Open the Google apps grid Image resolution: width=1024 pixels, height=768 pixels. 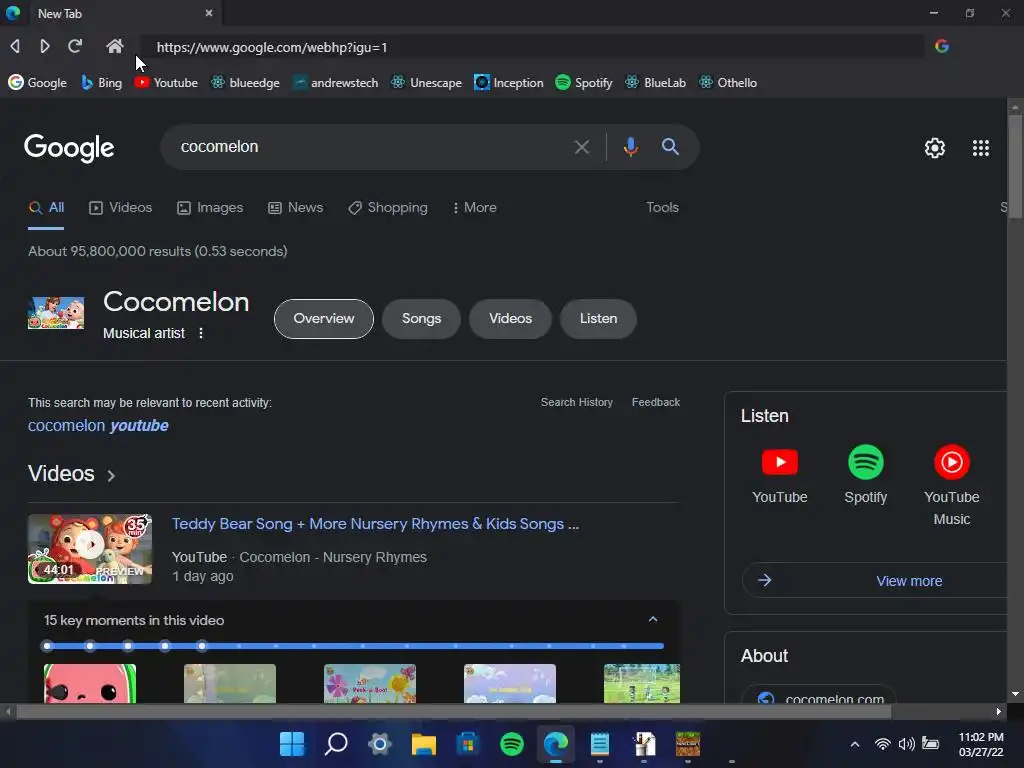981,148
